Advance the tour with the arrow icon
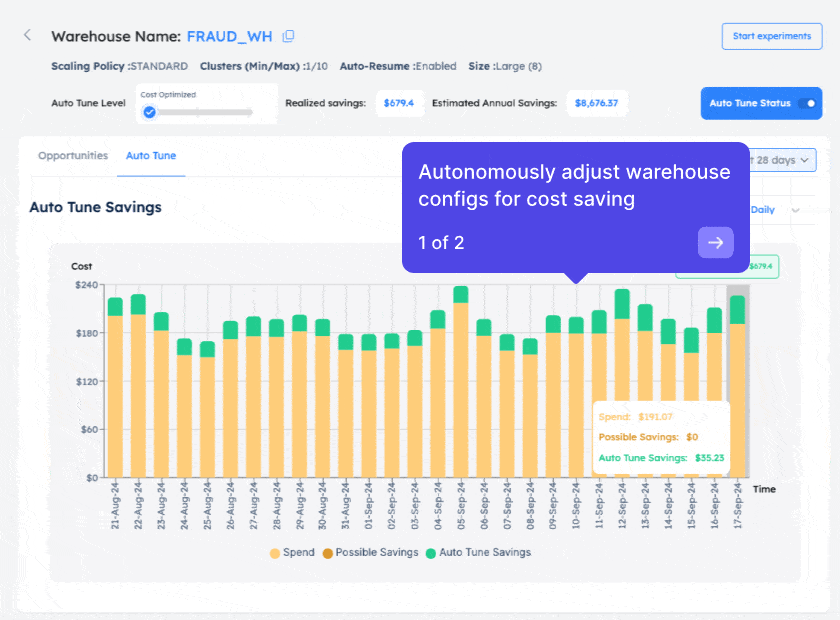 pyautogui.click(x=716, y=242)
